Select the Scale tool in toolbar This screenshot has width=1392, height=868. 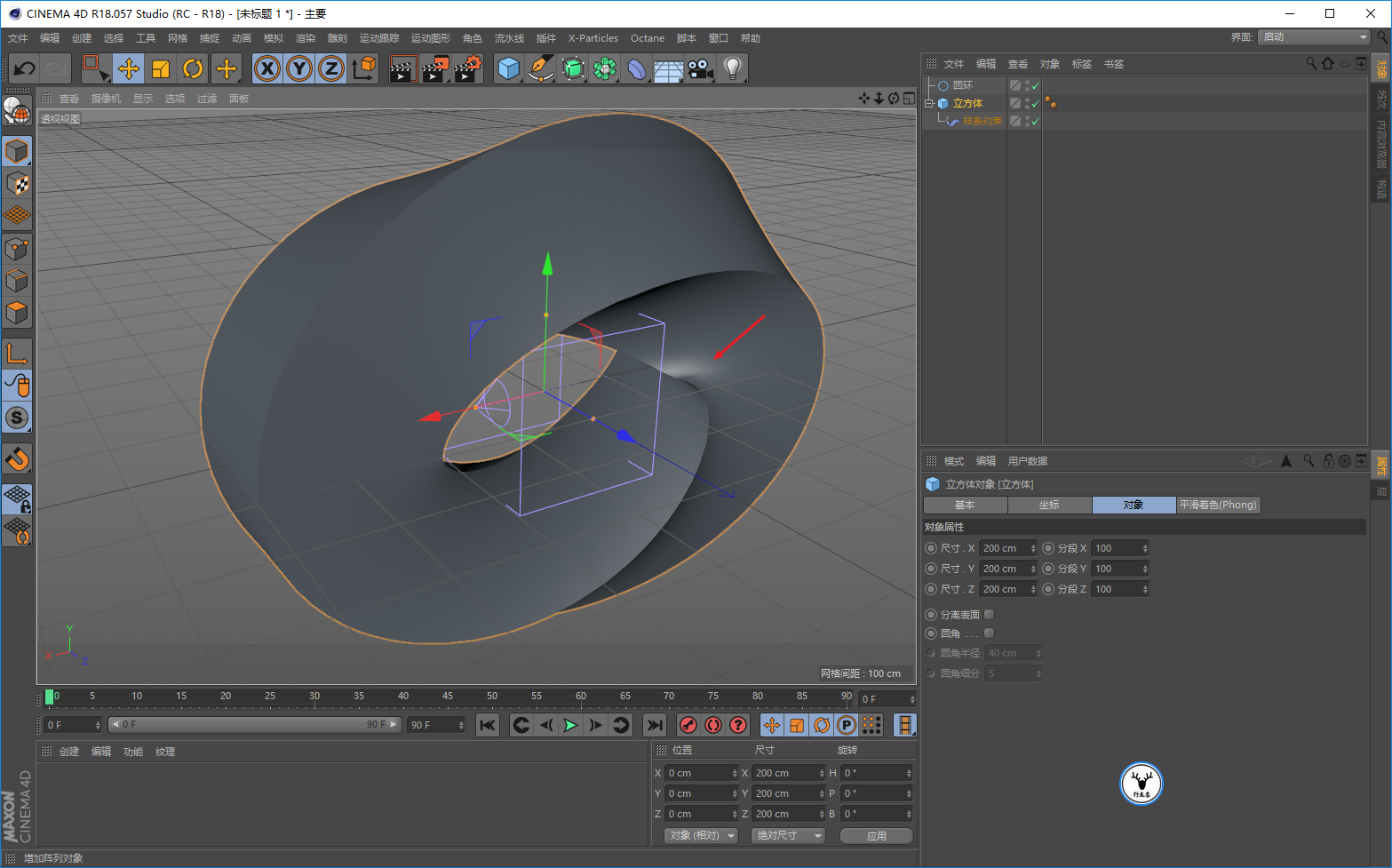(x=161, y=68)
